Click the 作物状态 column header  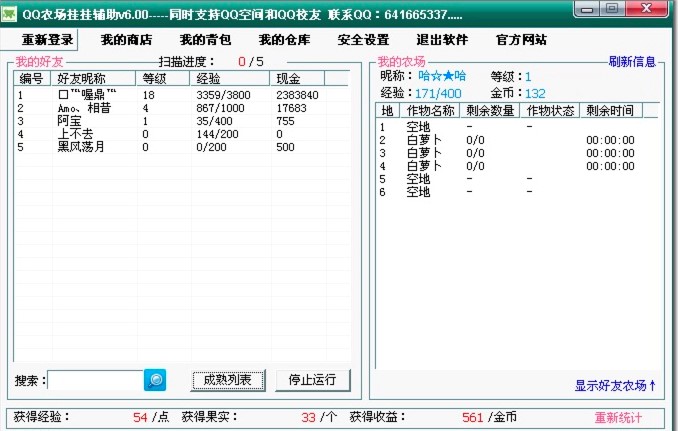pos(550,111)
